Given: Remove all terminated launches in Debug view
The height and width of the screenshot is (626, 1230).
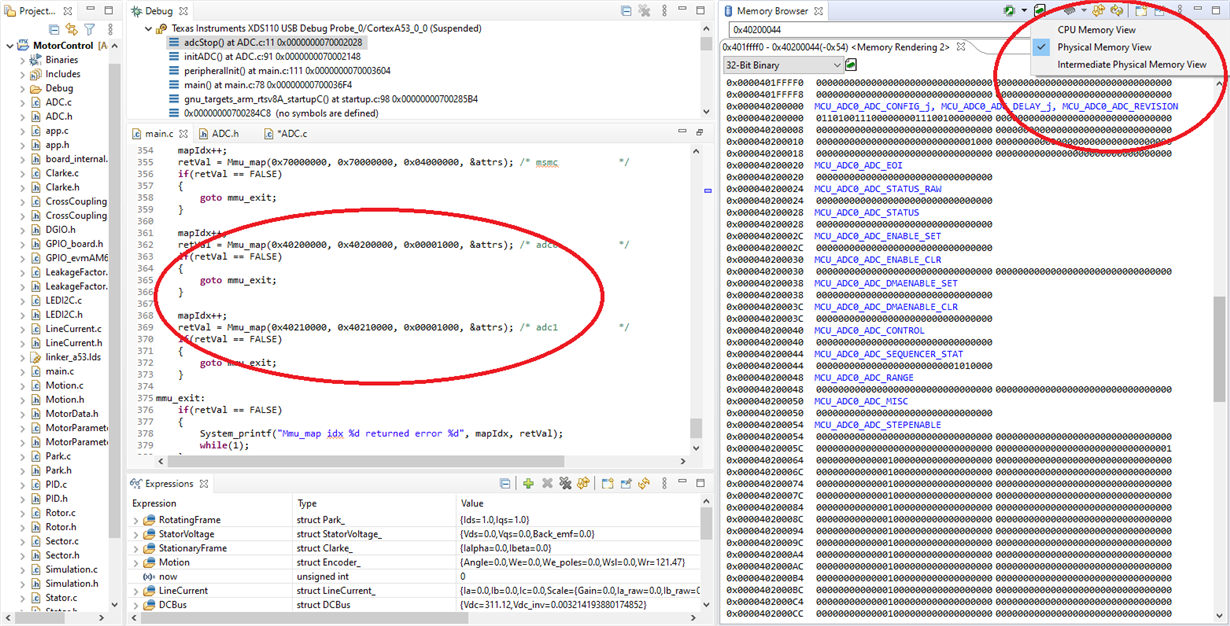Looking at the screenshot, I should 645,10.
